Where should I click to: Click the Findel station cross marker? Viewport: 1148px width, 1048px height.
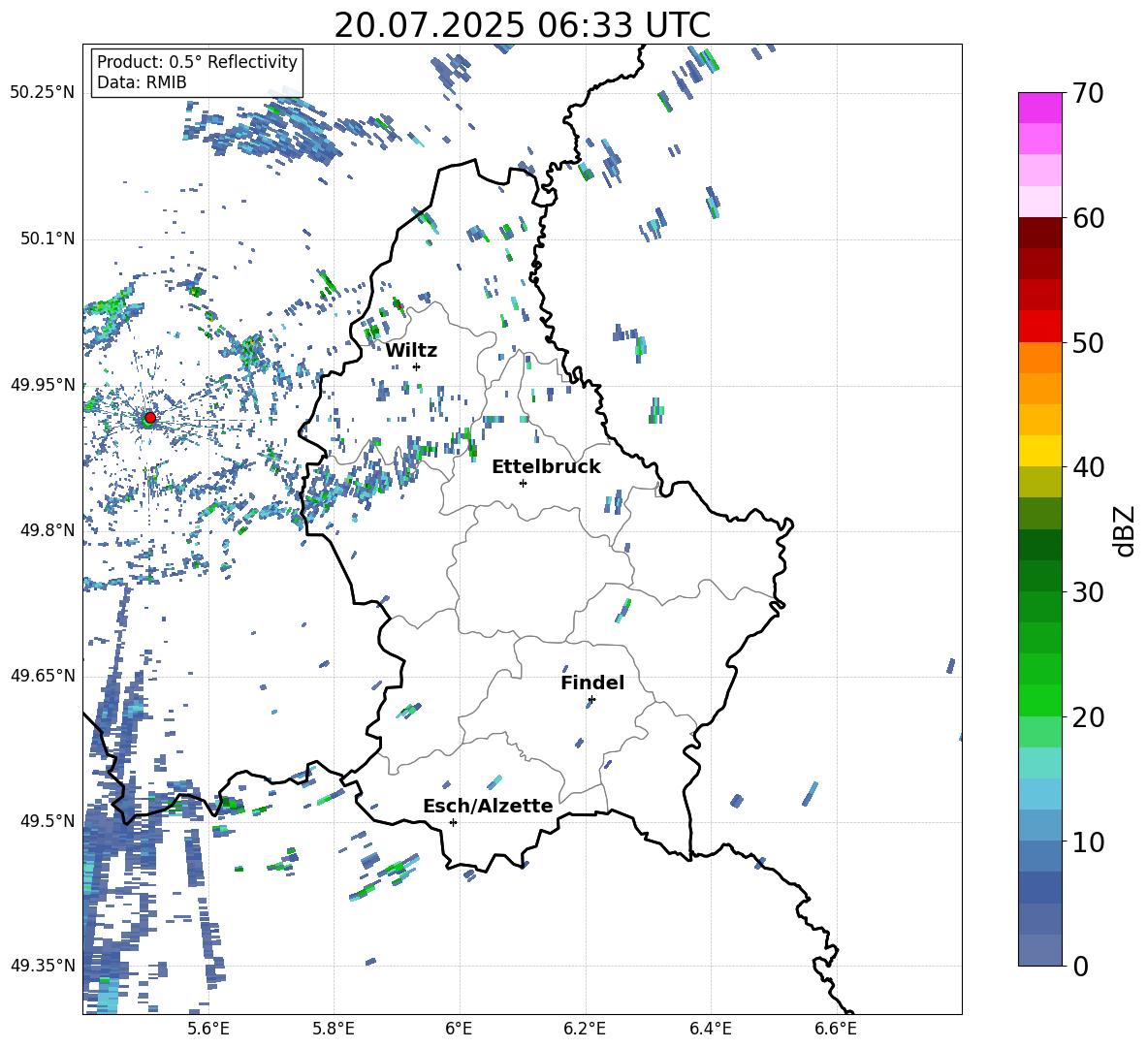(591, 700)
